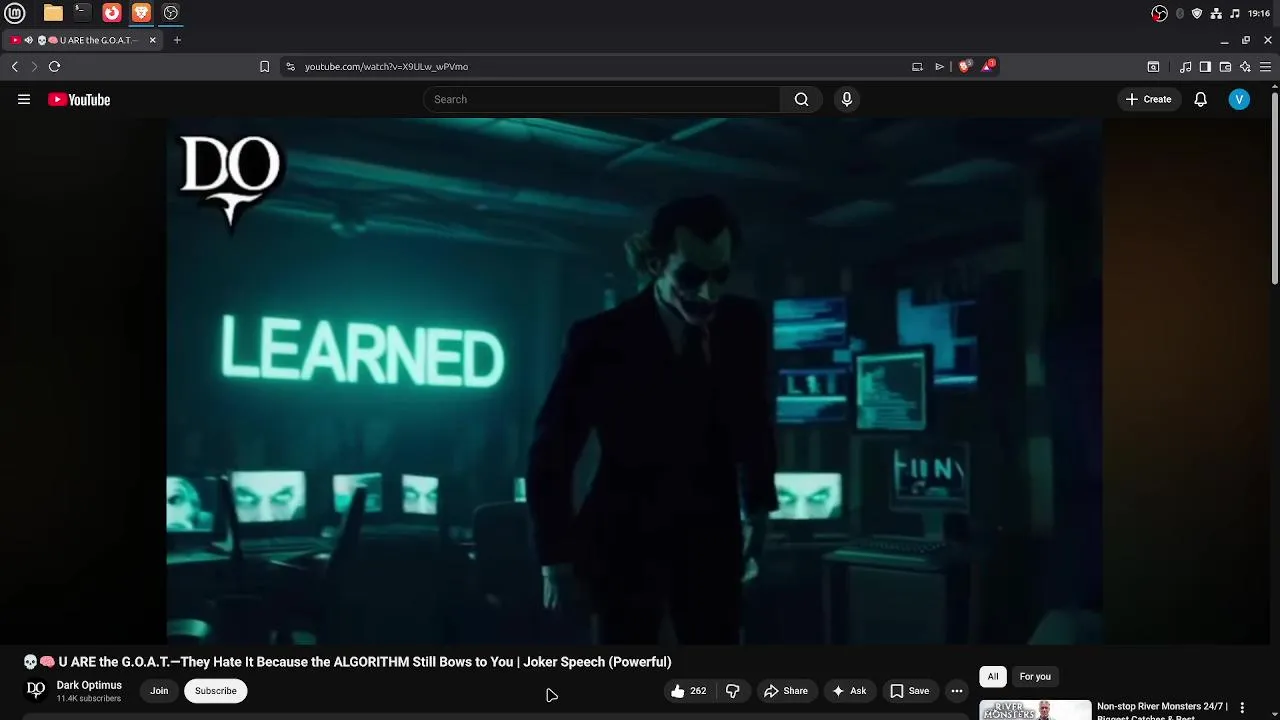The width and height of the screenshot is (1280, 720).
Task: Open the Brave Shields lion icon
Action: click(964, 67)
